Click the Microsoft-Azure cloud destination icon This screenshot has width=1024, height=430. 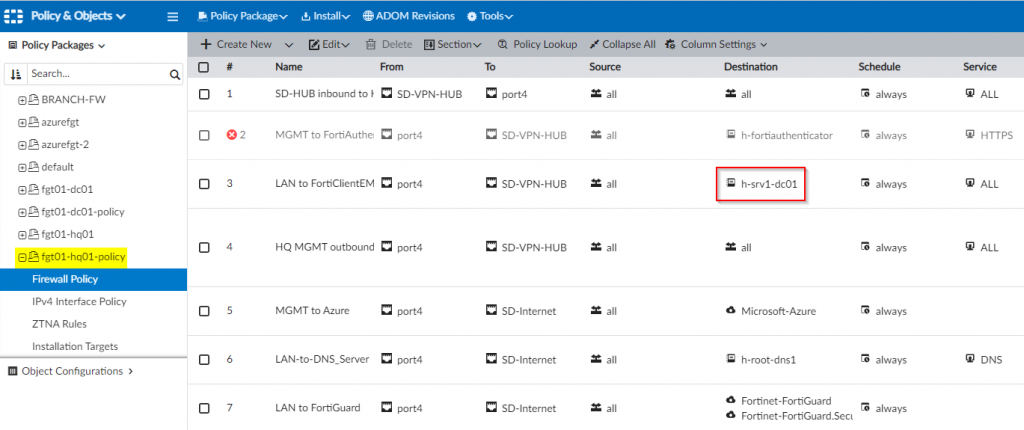(x=731, y=311)
